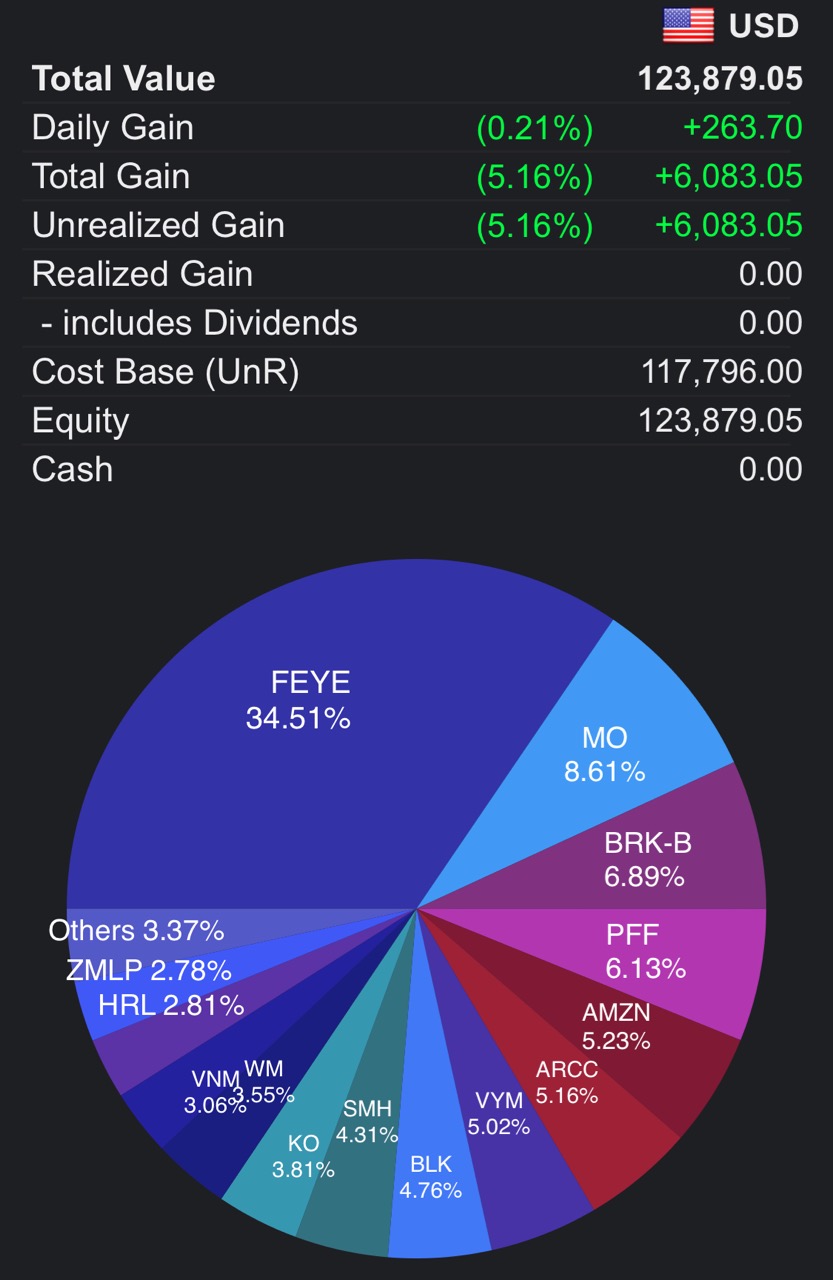Select the Realized Gain row

click(416, 274)
